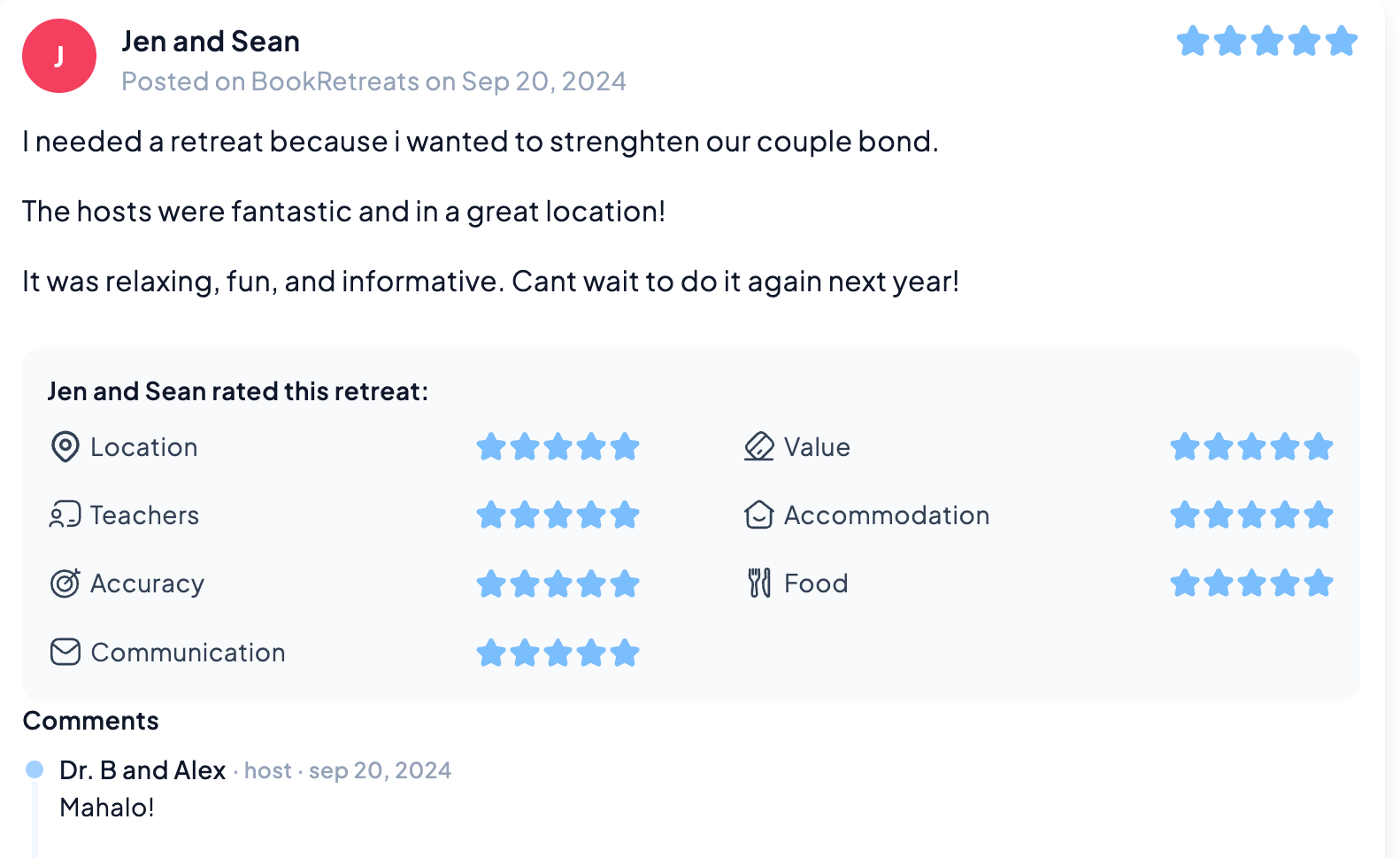Click the host name Dr. B and Alex
Viewport: 1400px width, 858px height.
pos(142,770)
